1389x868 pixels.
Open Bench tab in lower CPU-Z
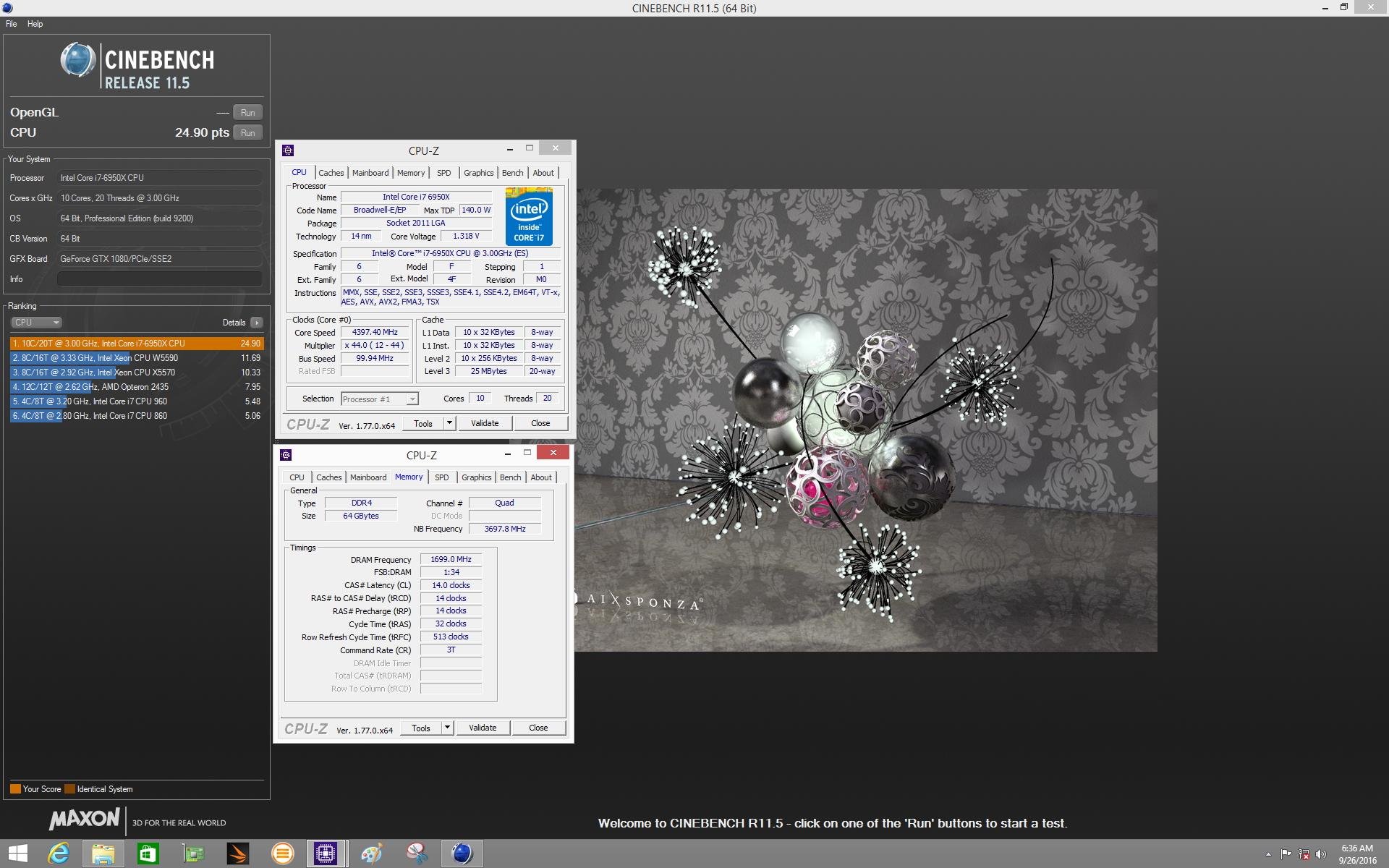point(510,477)
